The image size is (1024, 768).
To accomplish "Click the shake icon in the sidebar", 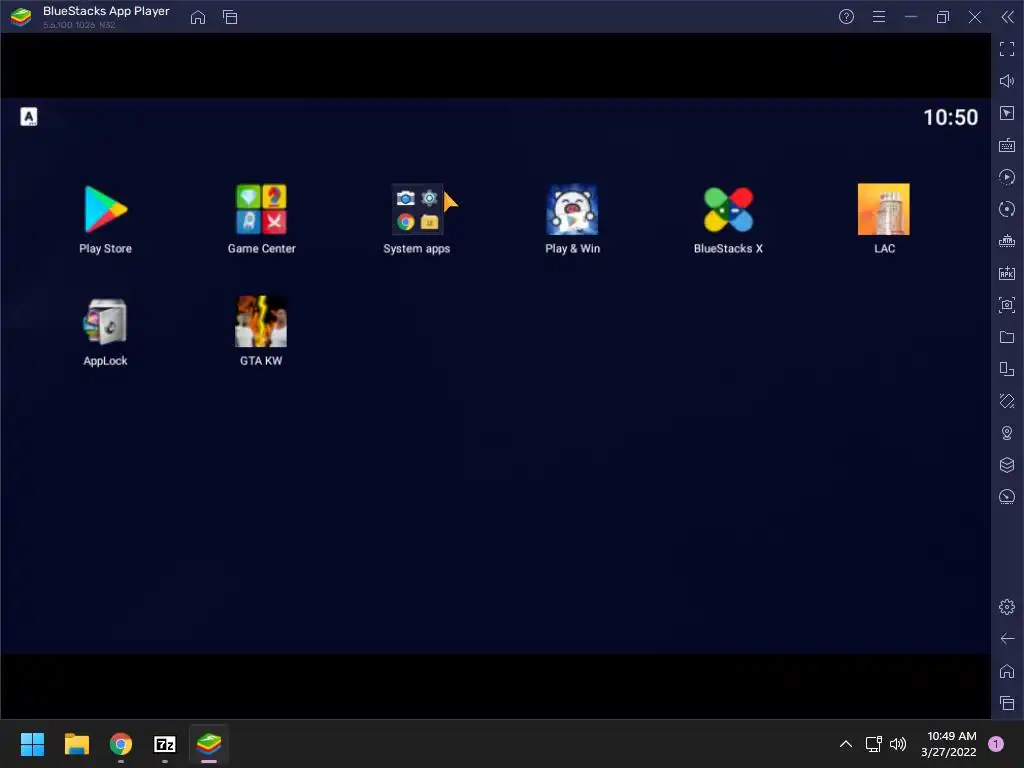I will [1007, 401].
